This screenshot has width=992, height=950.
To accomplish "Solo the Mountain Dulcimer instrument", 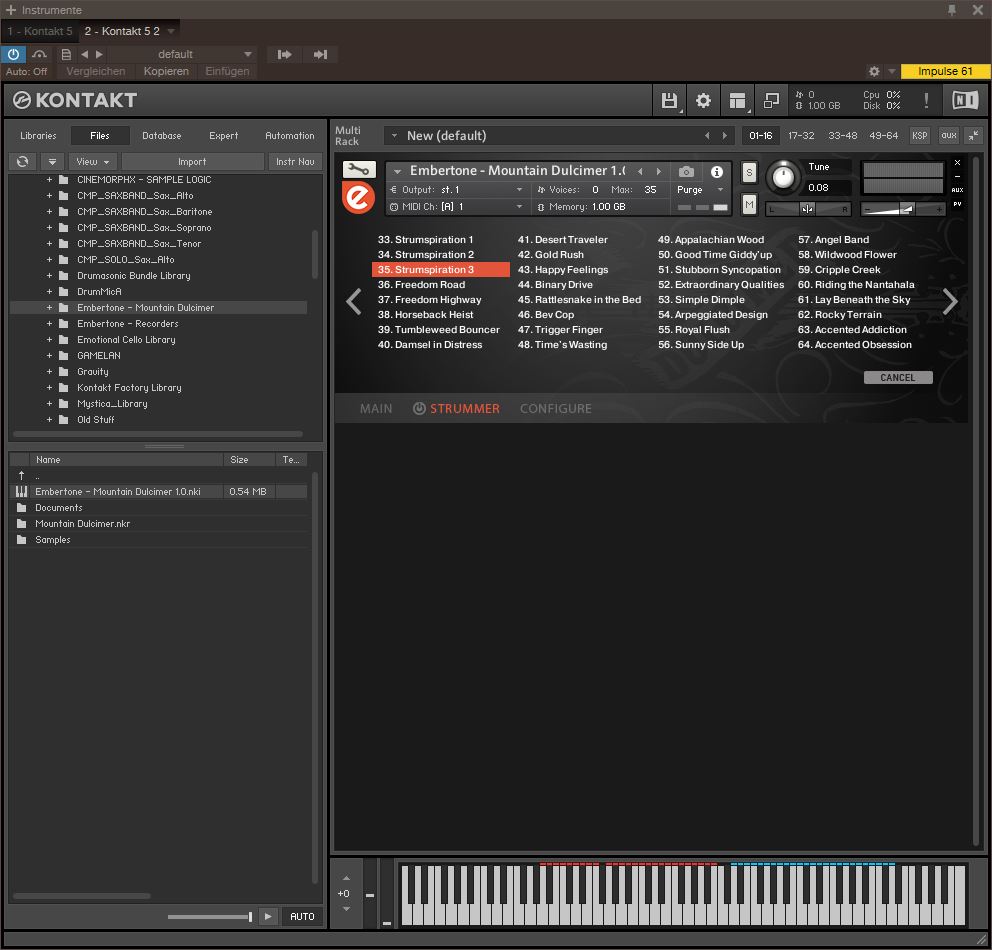I will 749,172.
